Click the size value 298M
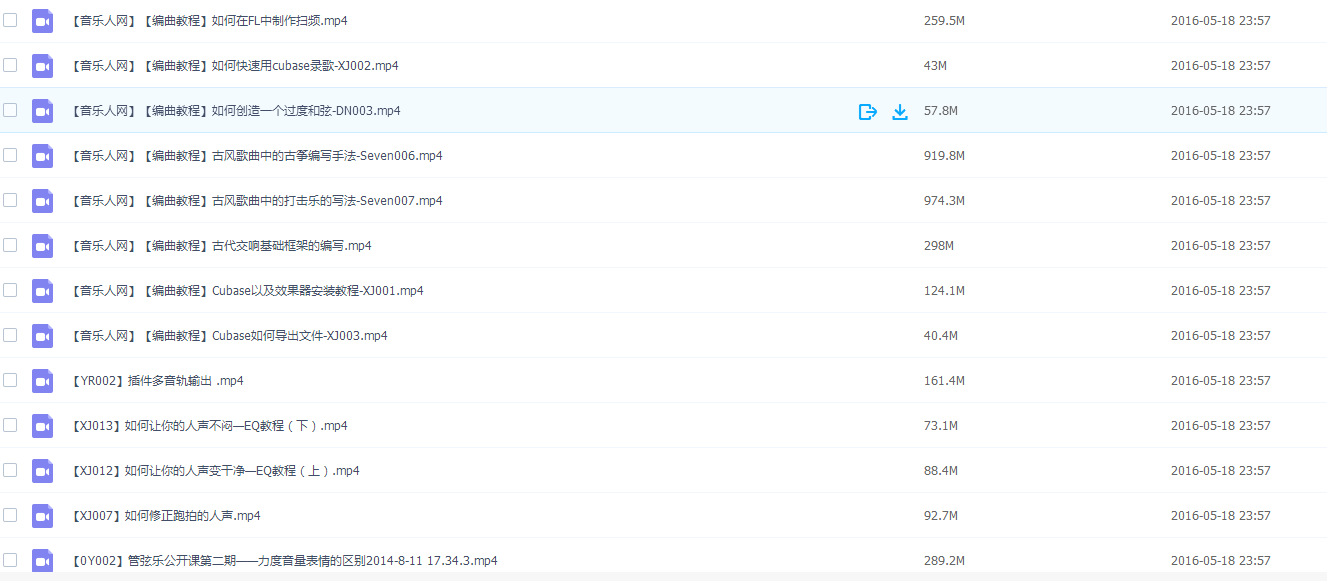The height and width of the screenshot is (581, 1327). (939, 246)
